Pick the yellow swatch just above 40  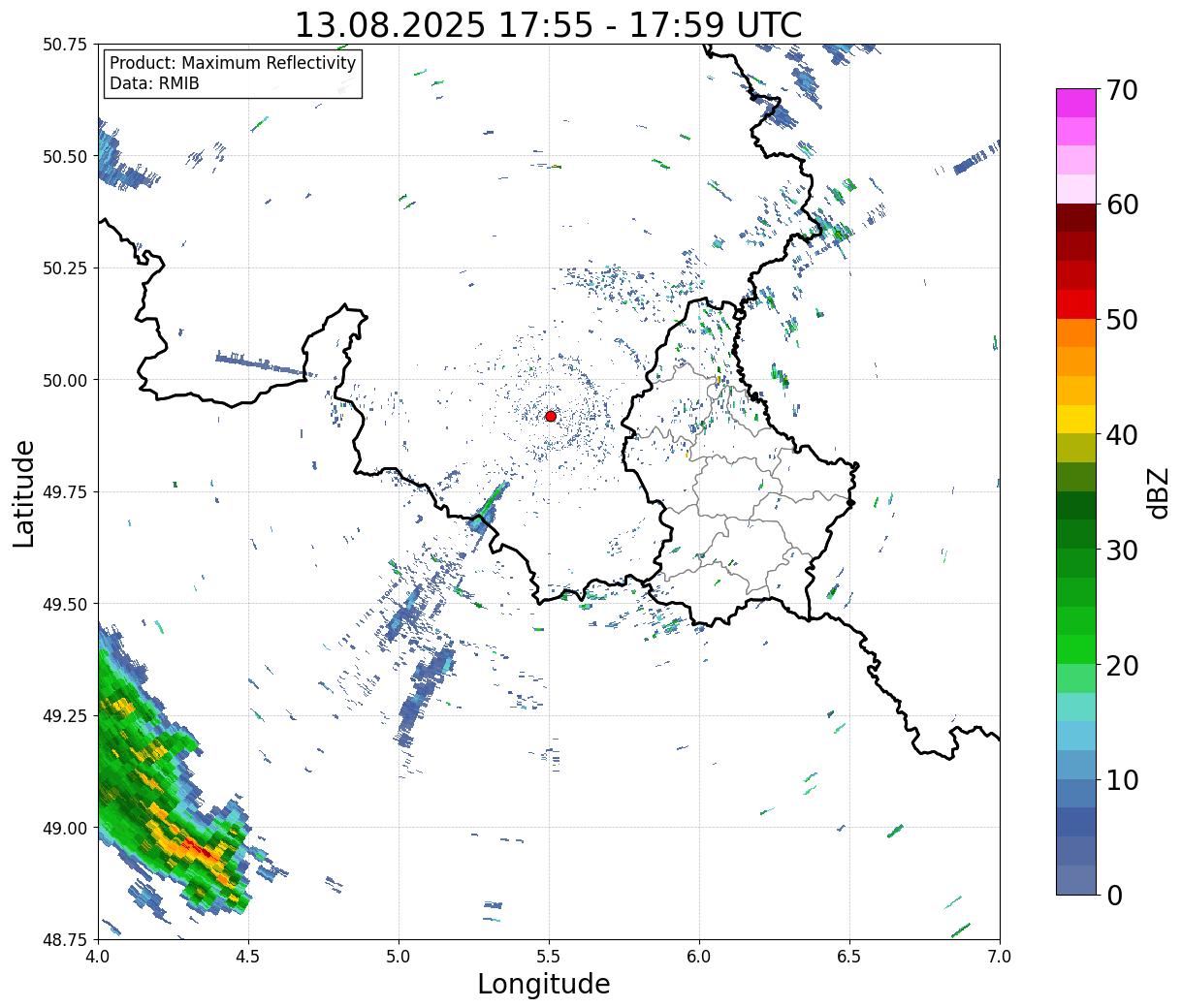tap(1076, 420)
